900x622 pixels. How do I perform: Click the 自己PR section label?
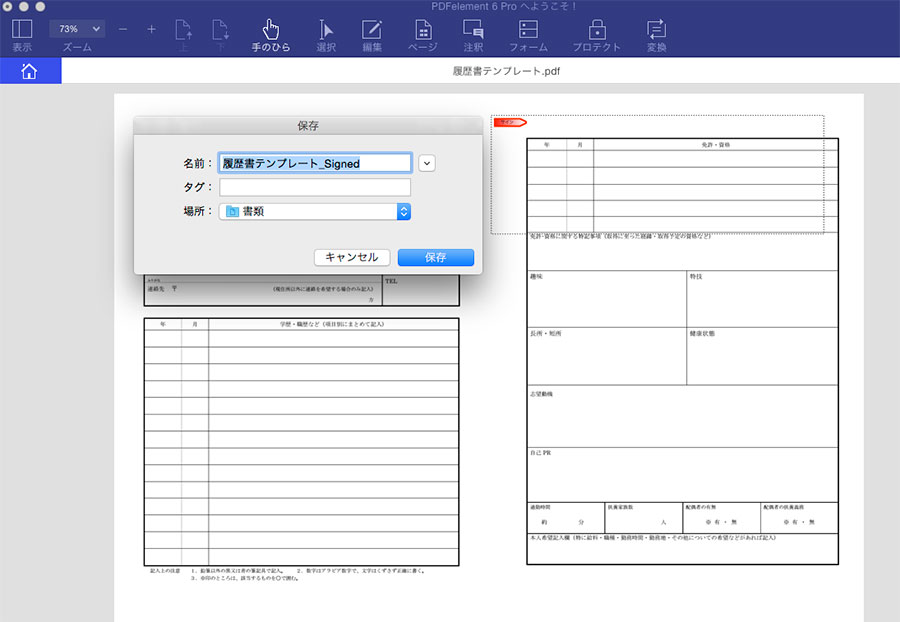[x=540, y=453]
